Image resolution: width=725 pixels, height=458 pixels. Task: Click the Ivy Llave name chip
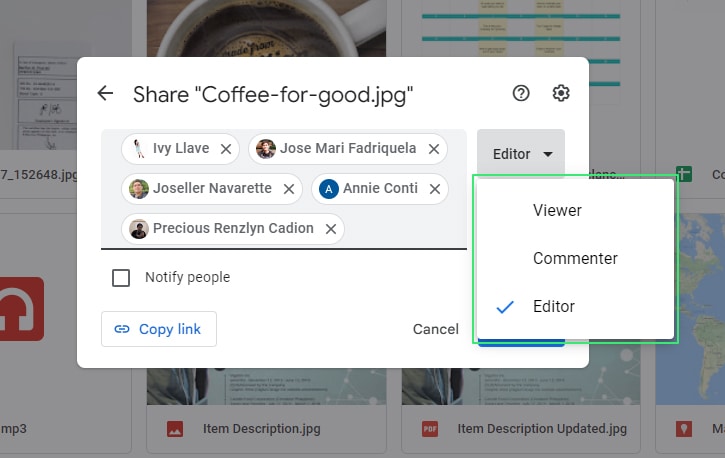pyautogui.click(x=181, y=149)
